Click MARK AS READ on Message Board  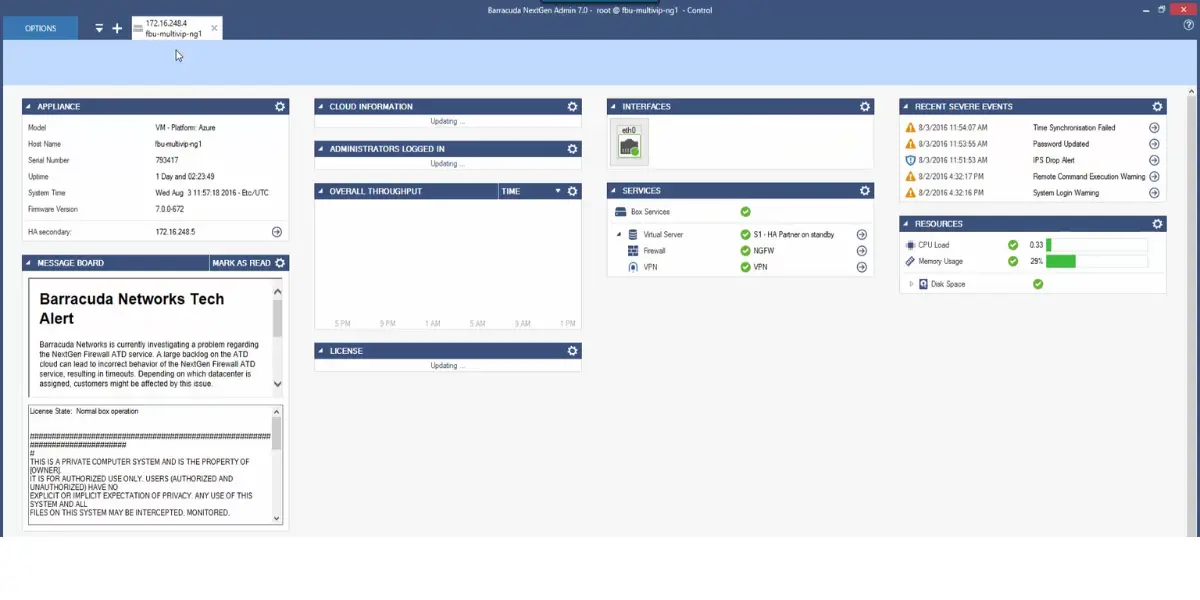pyautogui.click(x=241, y=263)
